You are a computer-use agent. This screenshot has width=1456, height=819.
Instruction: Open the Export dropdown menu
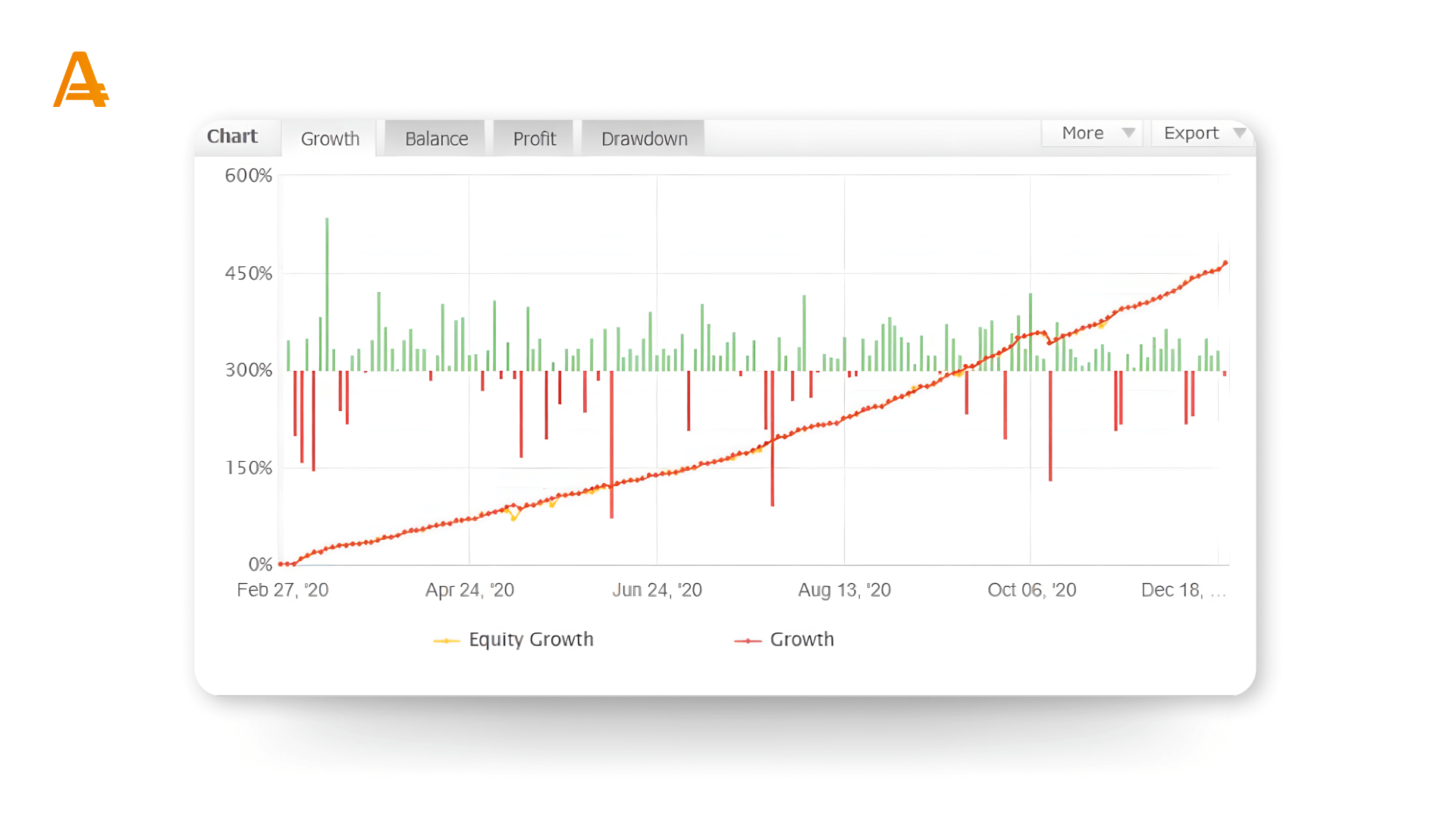click(1191, 133)
